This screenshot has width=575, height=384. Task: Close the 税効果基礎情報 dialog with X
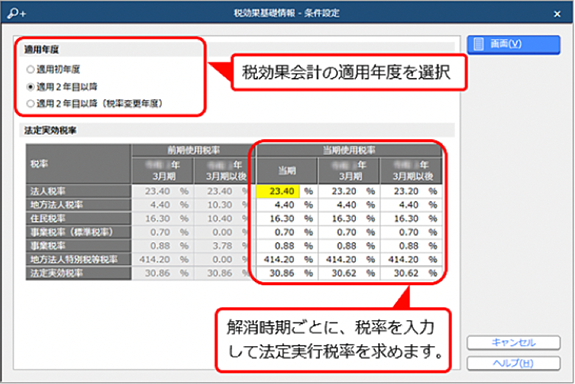point(557,14)
